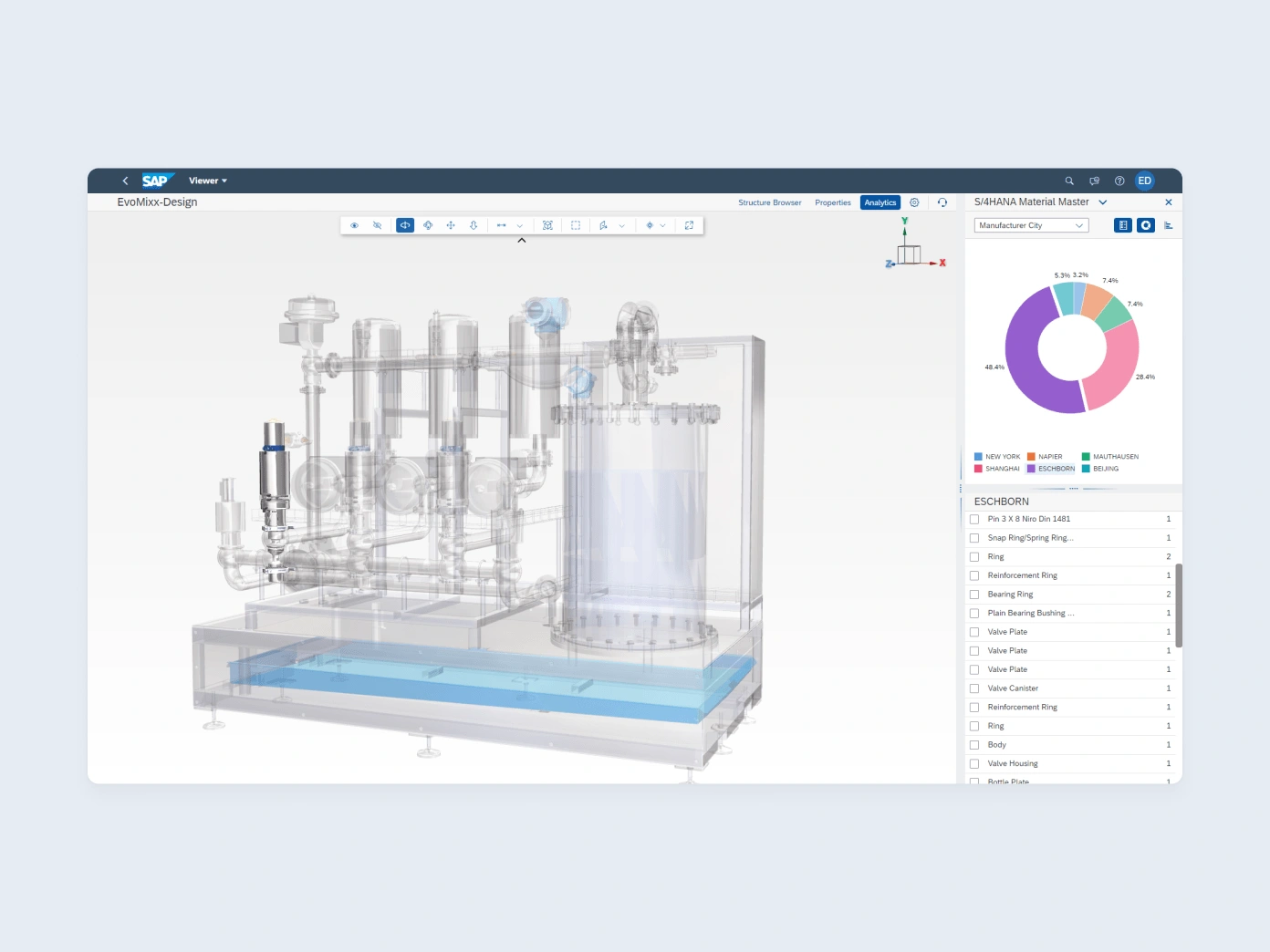Click the predefined views icon
The image size is (1270, 952).
coord(650,225)
